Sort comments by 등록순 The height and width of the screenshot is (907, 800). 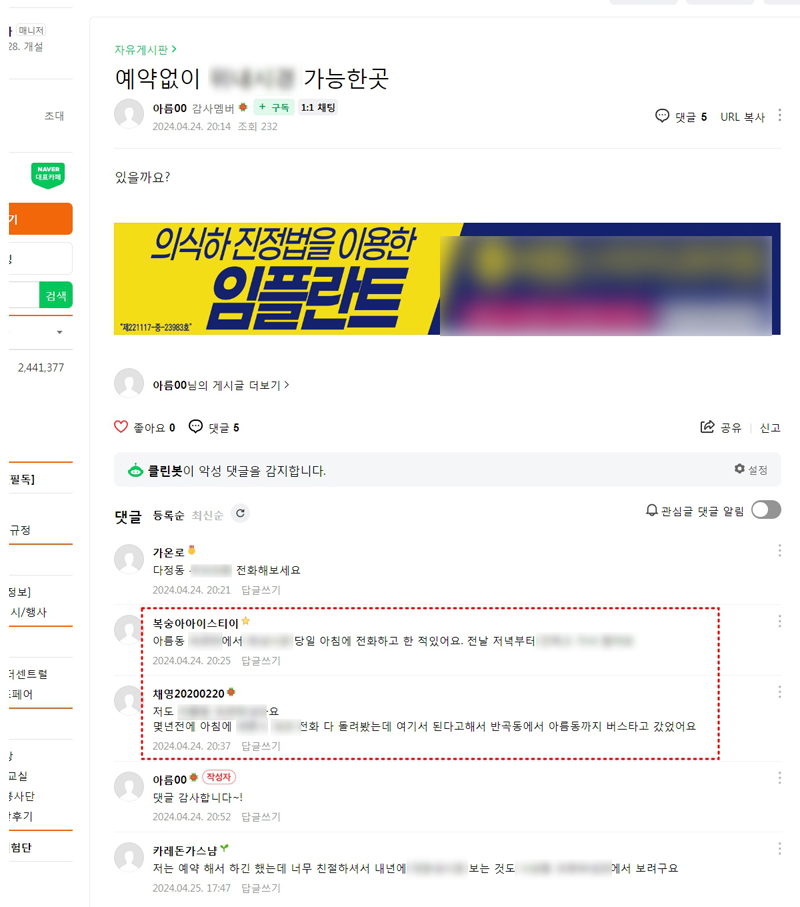tap(168, 515)
